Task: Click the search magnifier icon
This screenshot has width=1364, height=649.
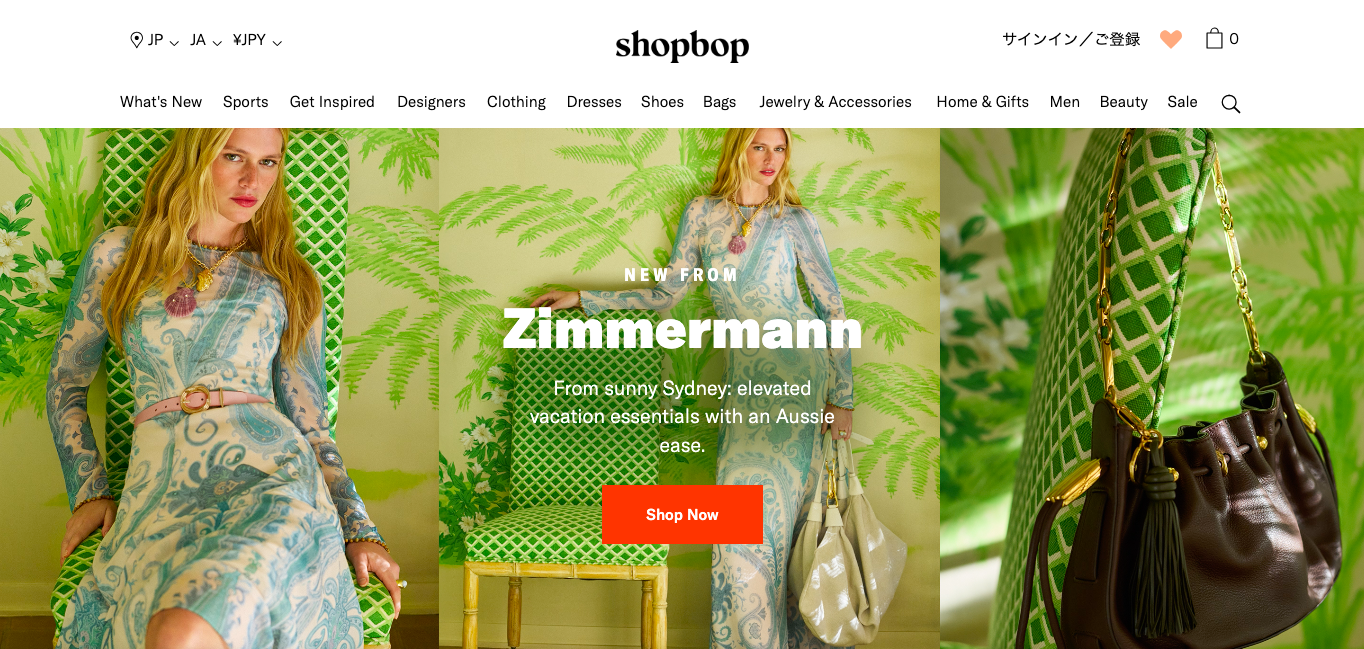Action: 1230,103
